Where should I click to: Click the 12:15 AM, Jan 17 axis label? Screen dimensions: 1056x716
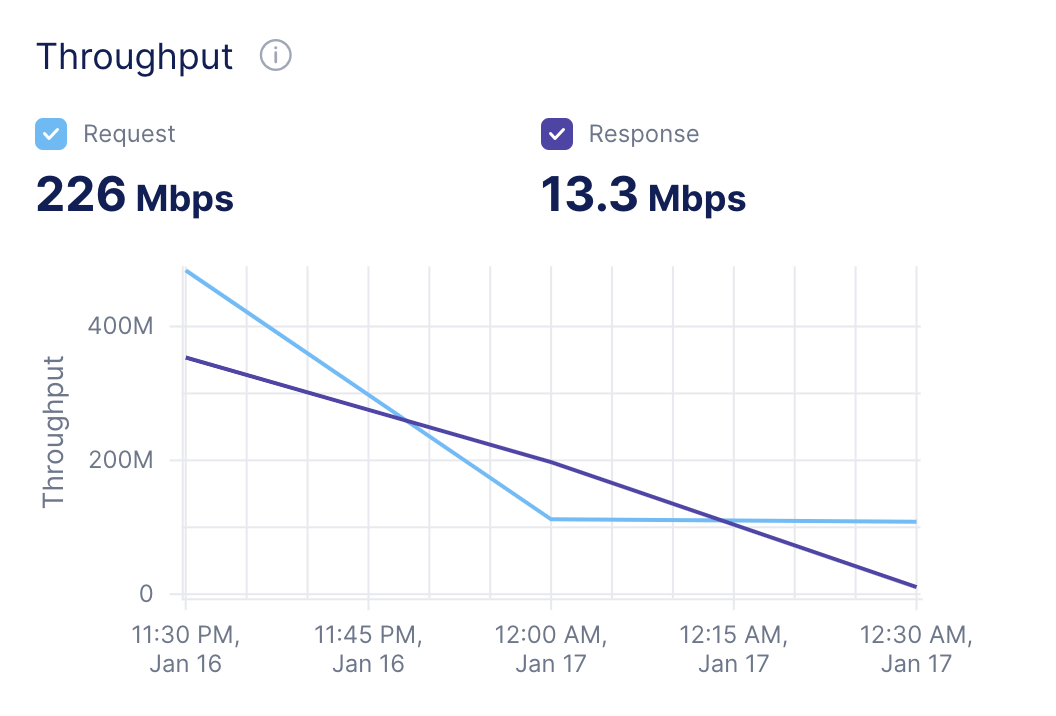733,649
